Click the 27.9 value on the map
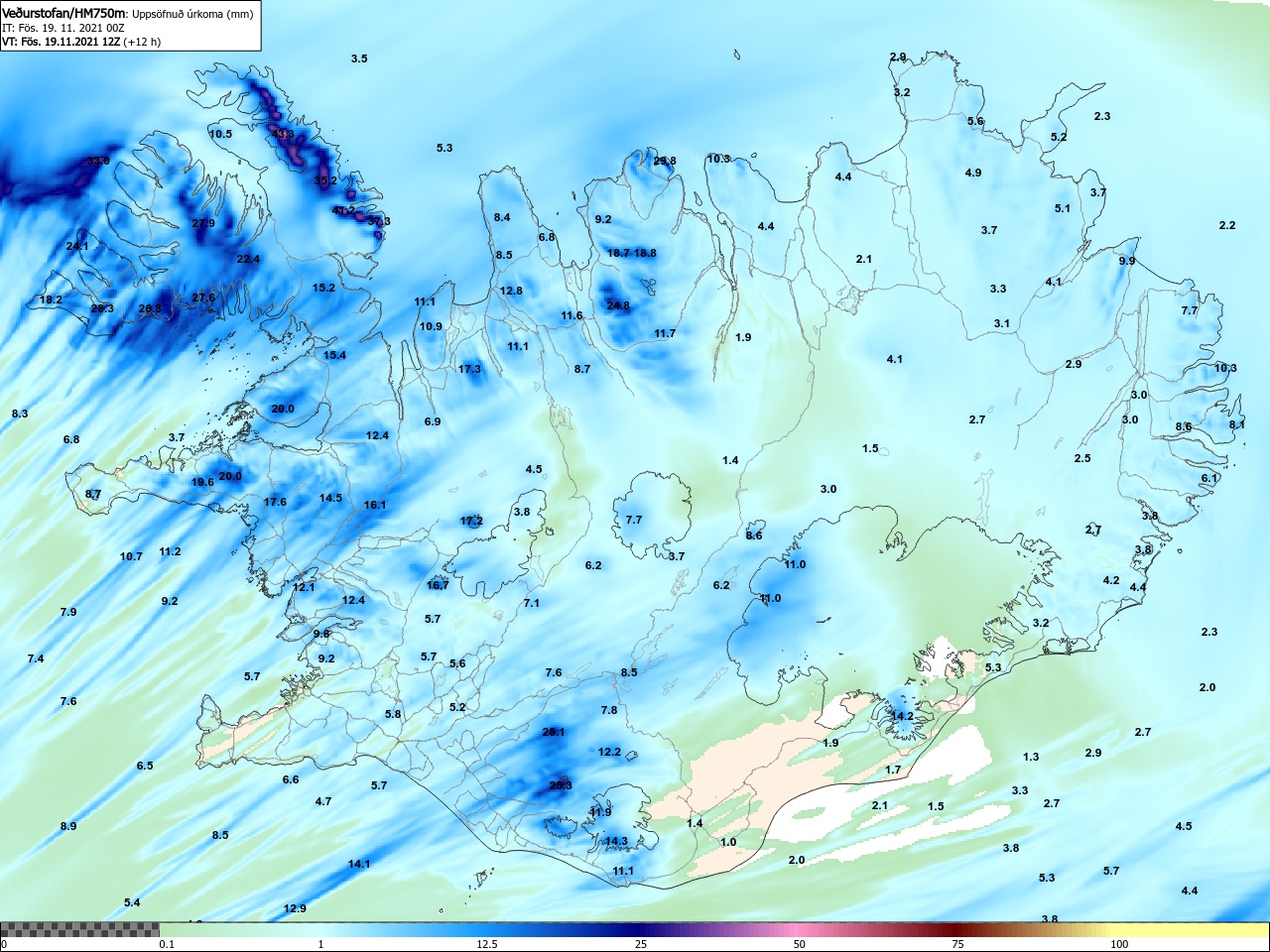The width and height of the screenshot is (1270, 952). click(203, 223)
